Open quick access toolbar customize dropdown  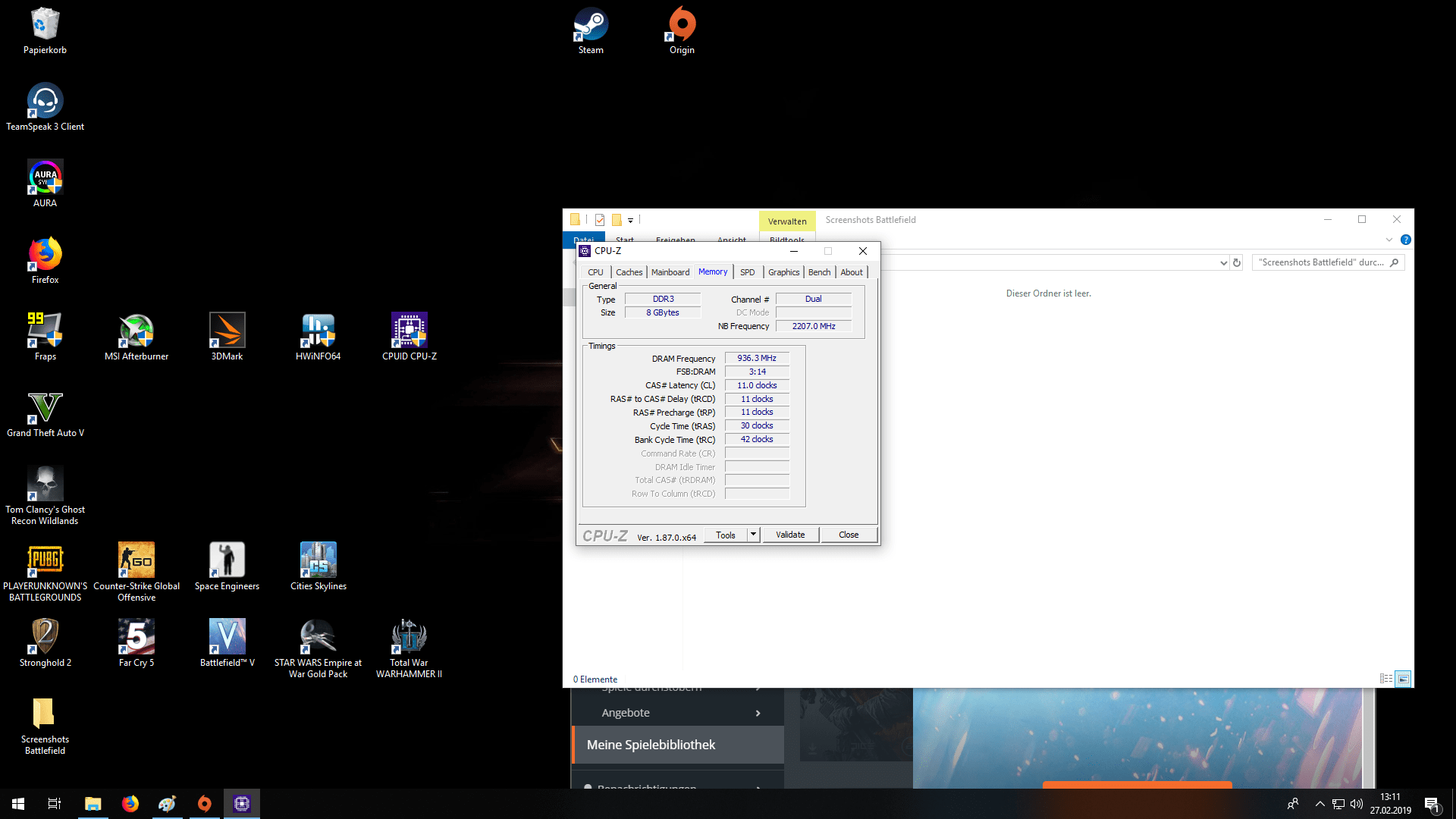pos(630,220)
